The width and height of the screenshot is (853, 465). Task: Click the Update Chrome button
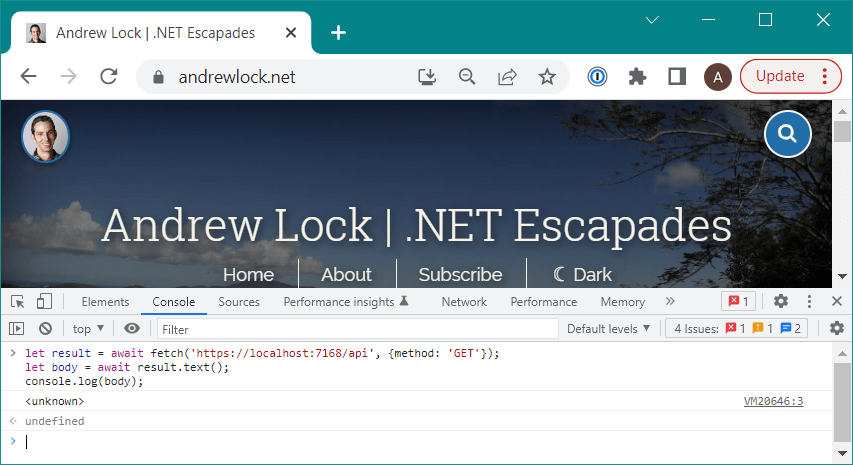(x=780, y=76)
